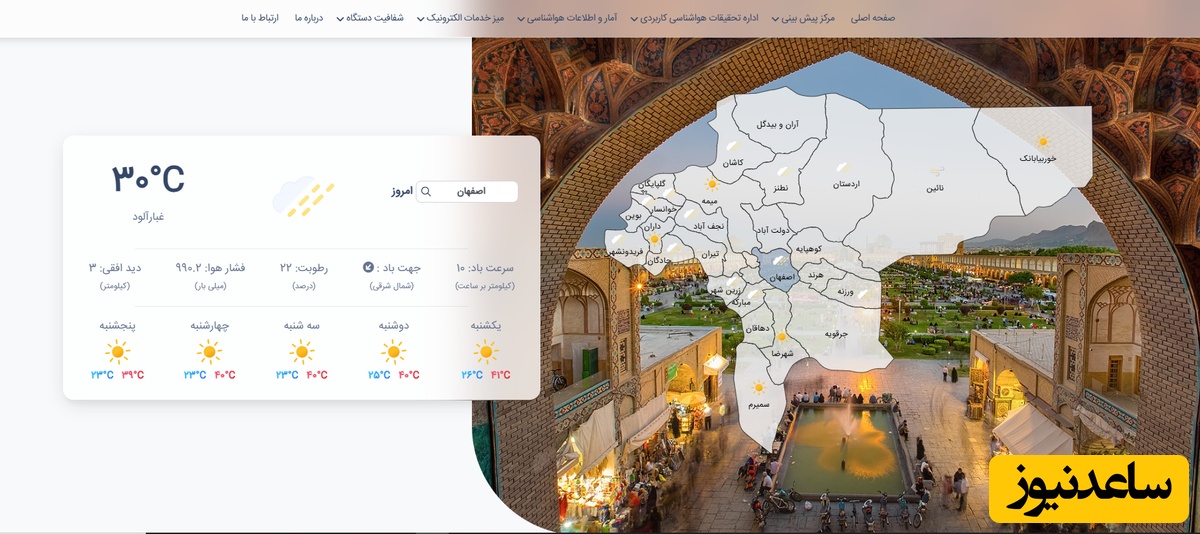This screenshot has height=534, width=1200.
Task: Open the میز خدمات الکترونیک dropdown
Action: tap(468, 18)
